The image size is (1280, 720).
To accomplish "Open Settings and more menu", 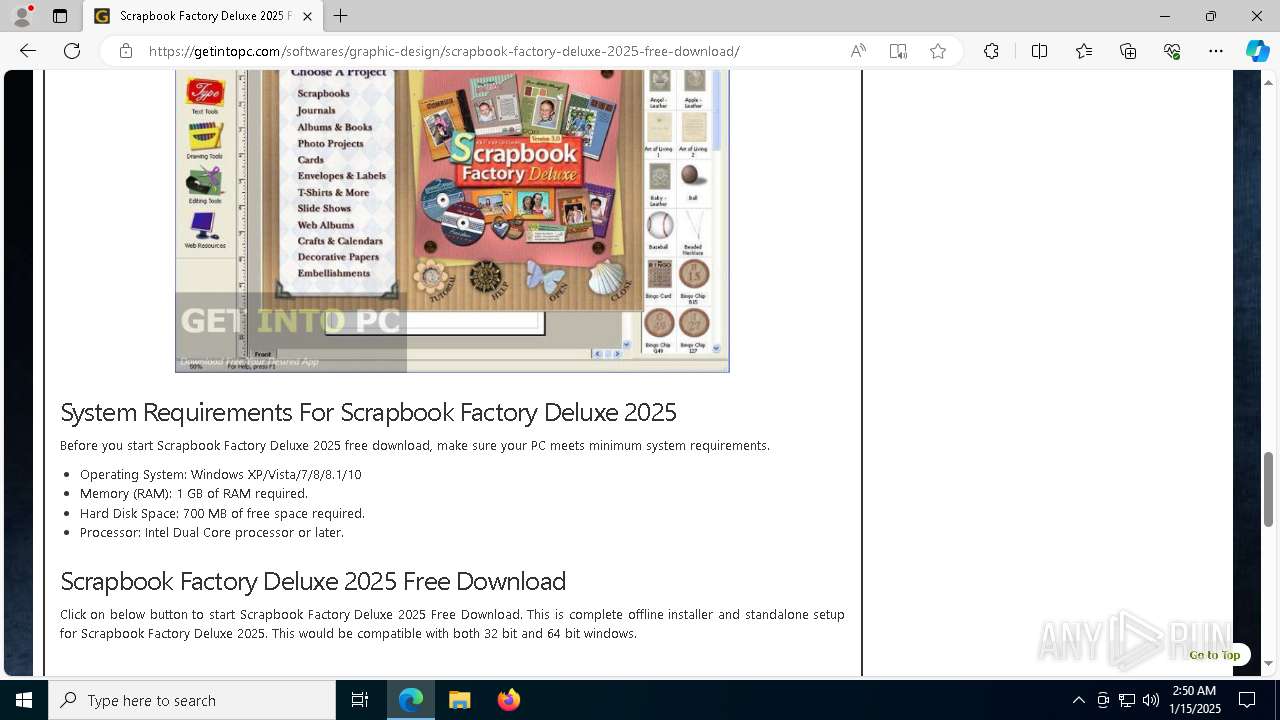I will pyautogui.click(x=1216, y=51).
